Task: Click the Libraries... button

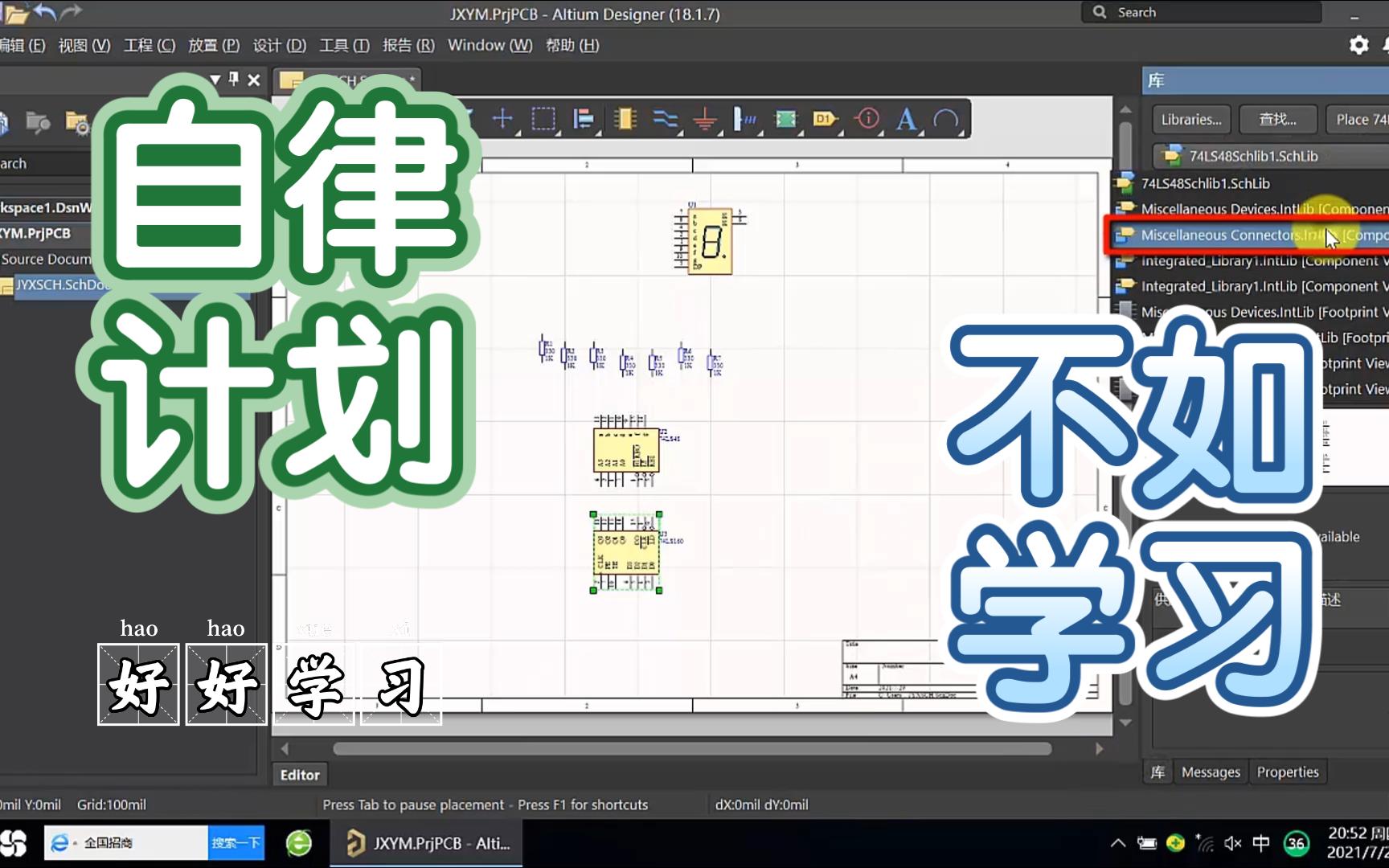Action: [x=1190, y=119]
